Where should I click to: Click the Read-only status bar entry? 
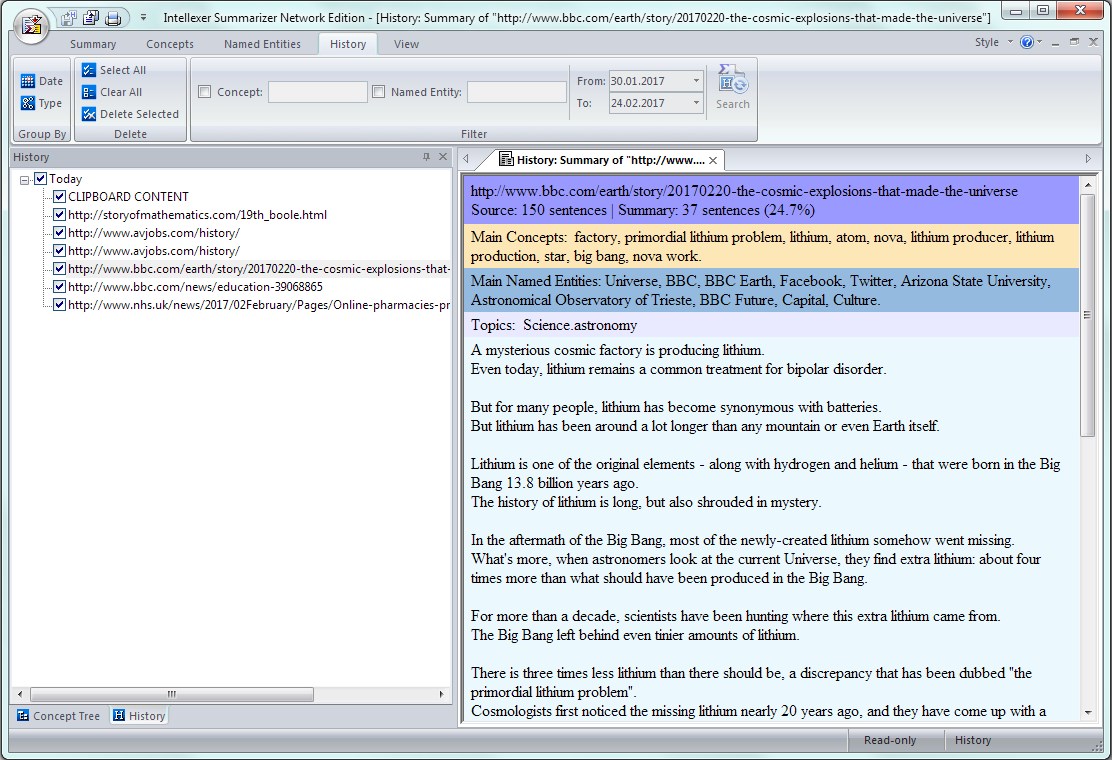coord(890,739)
